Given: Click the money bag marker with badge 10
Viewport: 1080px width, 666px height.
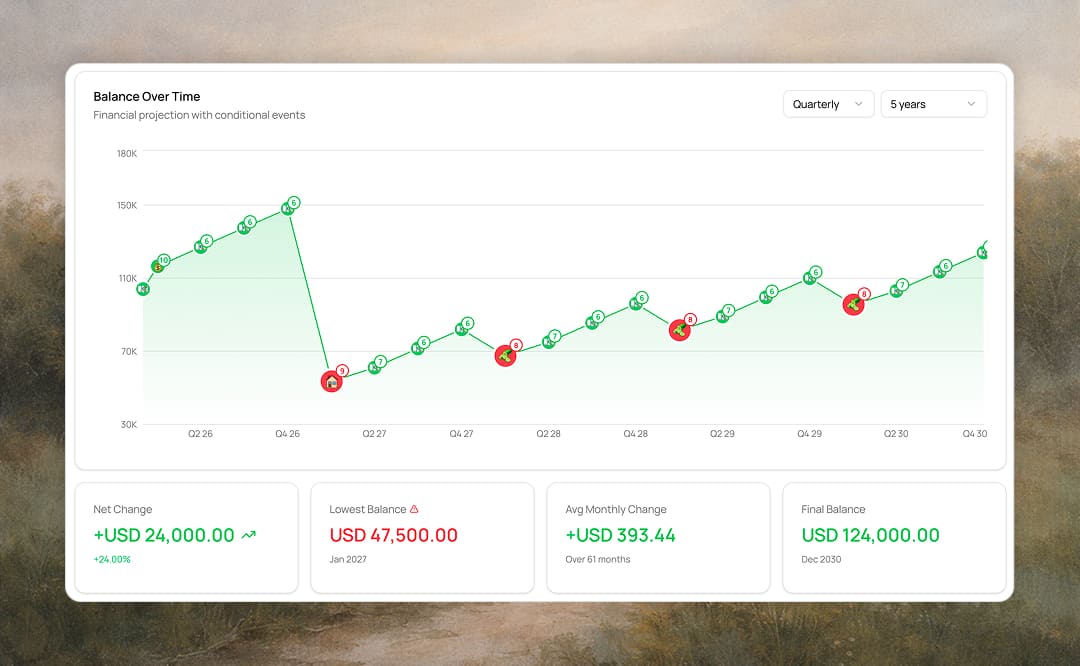Looking at the screenshot, I should click(x=157, y=266).
